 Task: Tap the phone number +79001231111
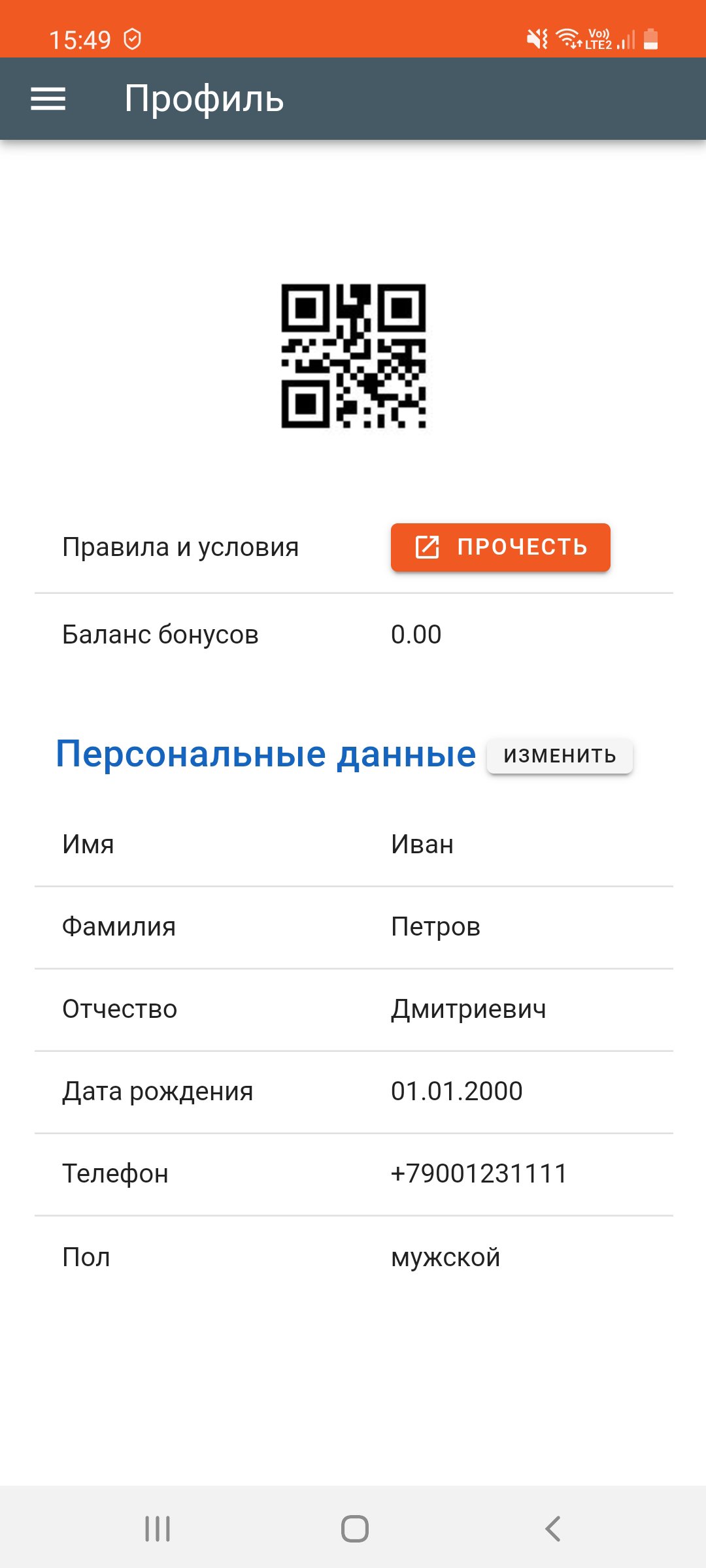pos(479,1174)
